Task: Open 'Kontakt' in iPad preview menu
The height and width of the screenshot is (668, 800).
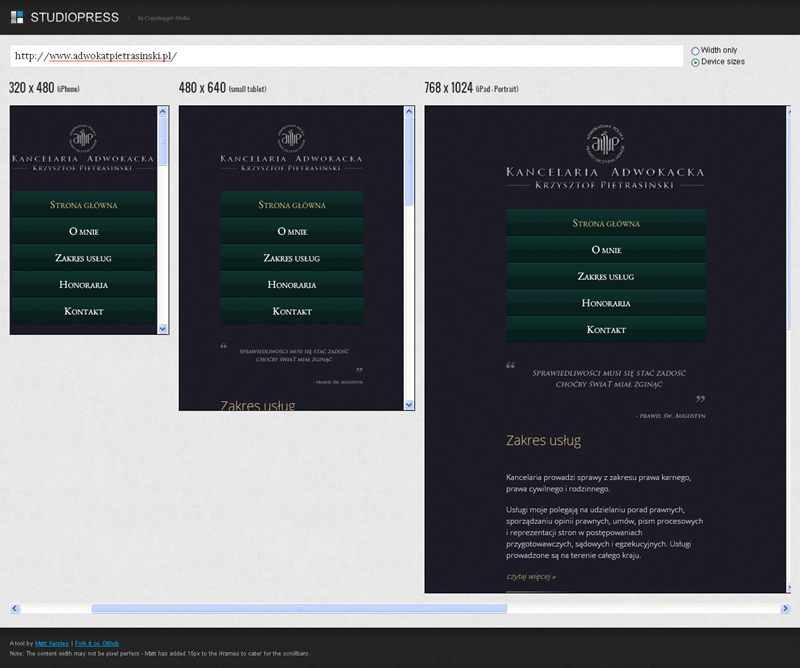Action: click(605, 330)
